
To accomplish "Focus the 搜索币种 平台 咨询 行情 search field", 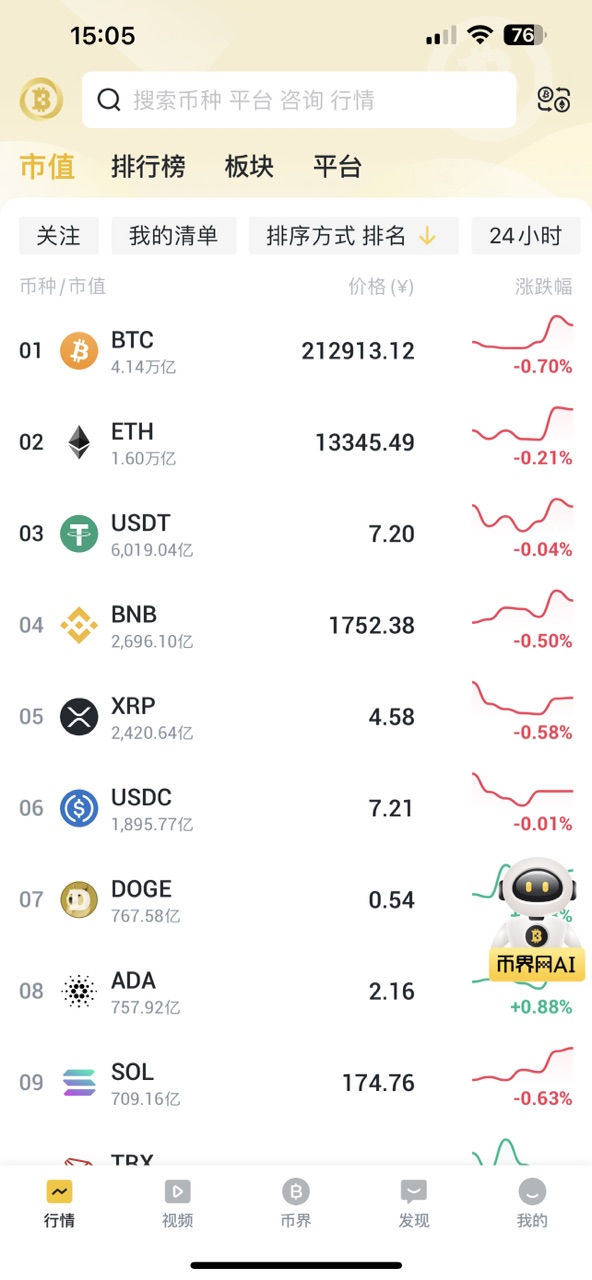I will click(x=299, y=100).
